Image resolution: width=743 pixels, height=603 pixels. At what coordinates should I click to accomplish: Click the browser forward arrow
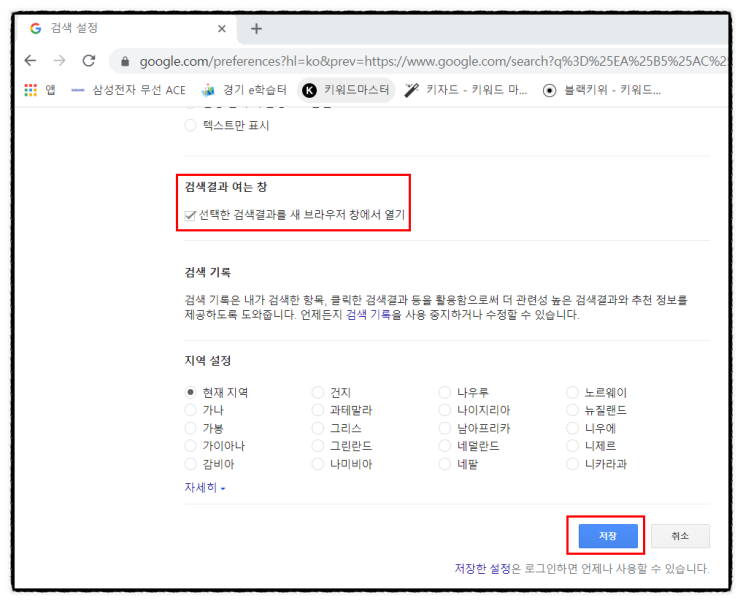point(59,61)
